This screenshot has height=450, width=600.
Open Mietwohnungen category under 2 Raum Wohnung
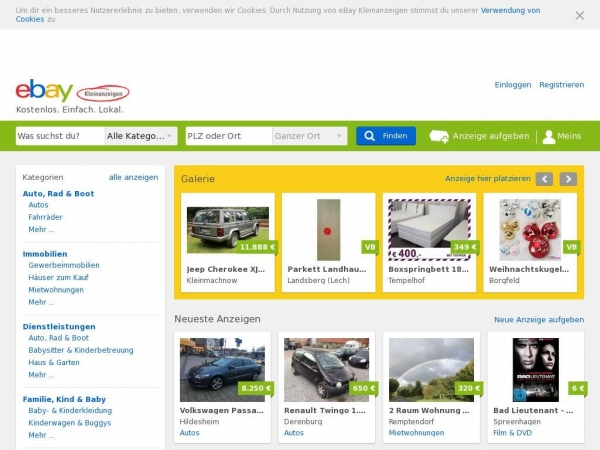point(416,433)
